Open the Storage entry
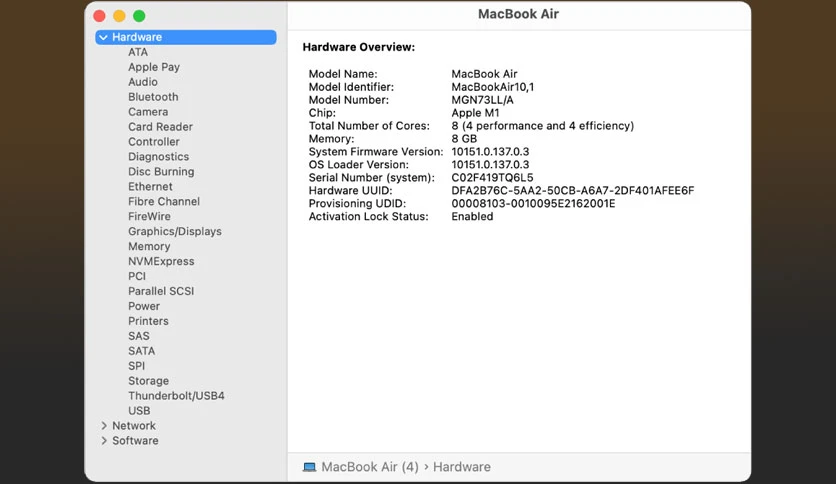Viewport: 836px width, 484px height. [x=148, y=381]
